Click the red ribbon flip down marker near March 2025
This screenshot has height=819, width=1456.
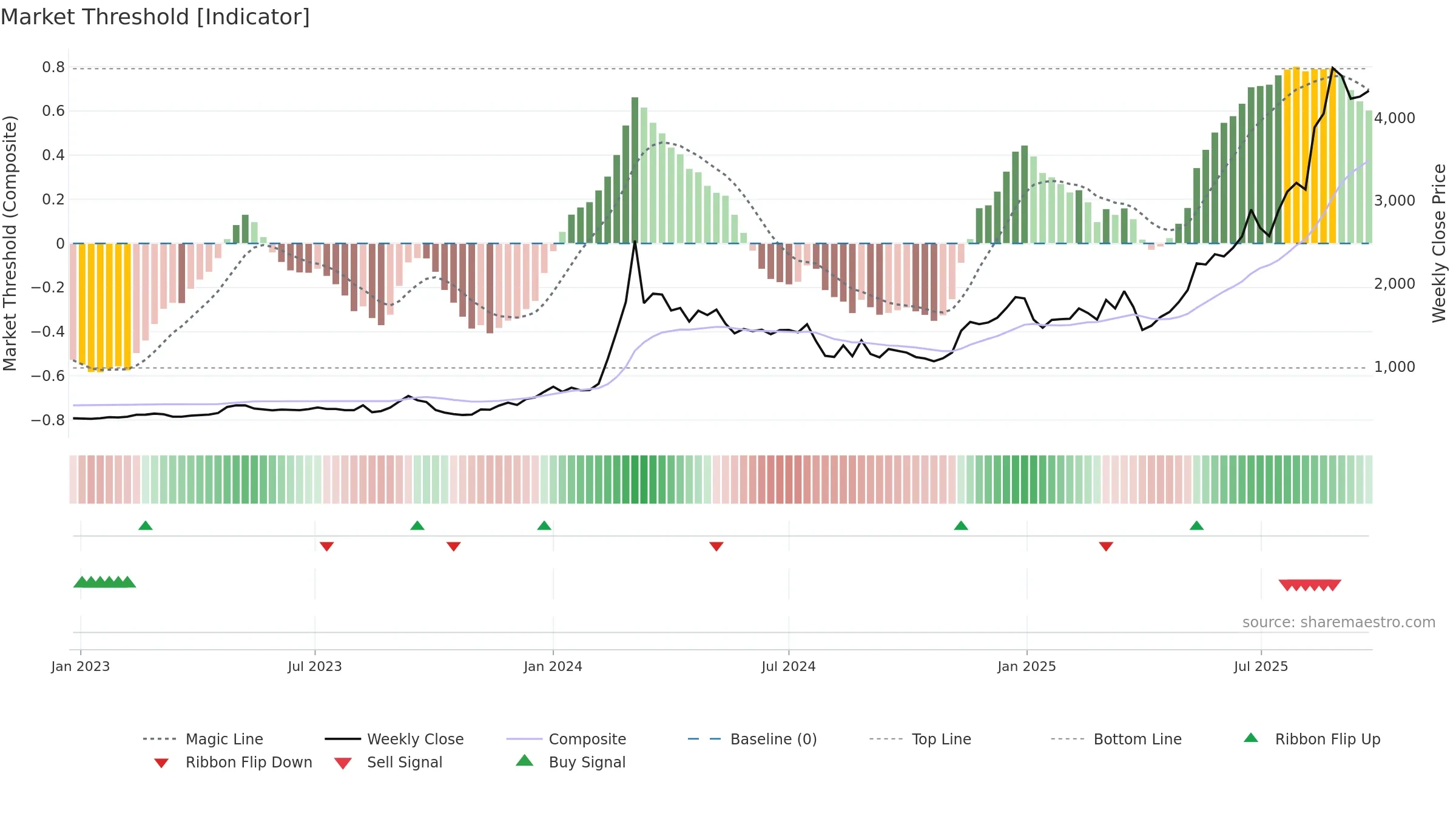1106,547
